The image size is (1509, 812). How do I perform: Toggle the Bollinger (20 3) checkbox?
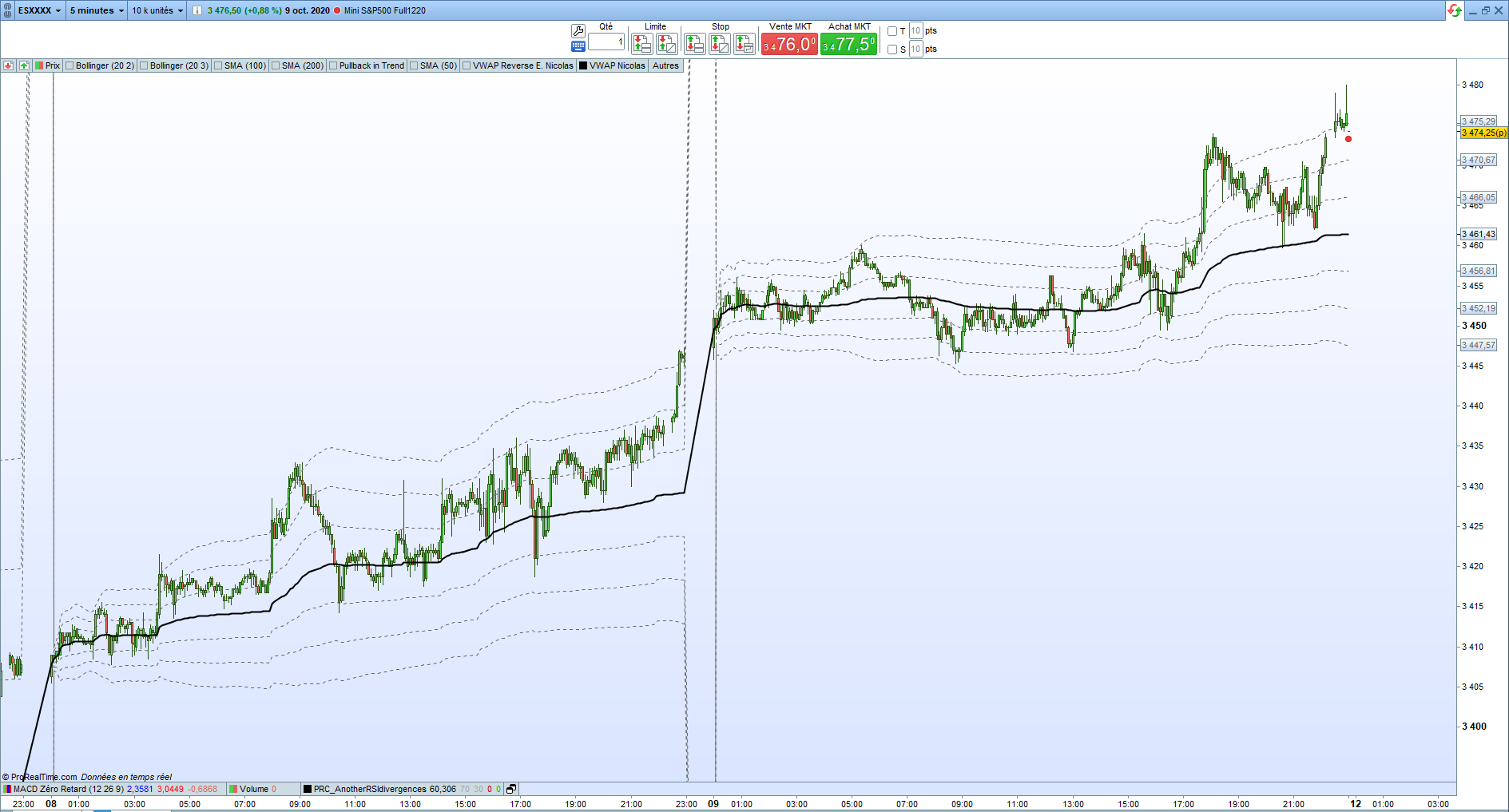(144, 65)
